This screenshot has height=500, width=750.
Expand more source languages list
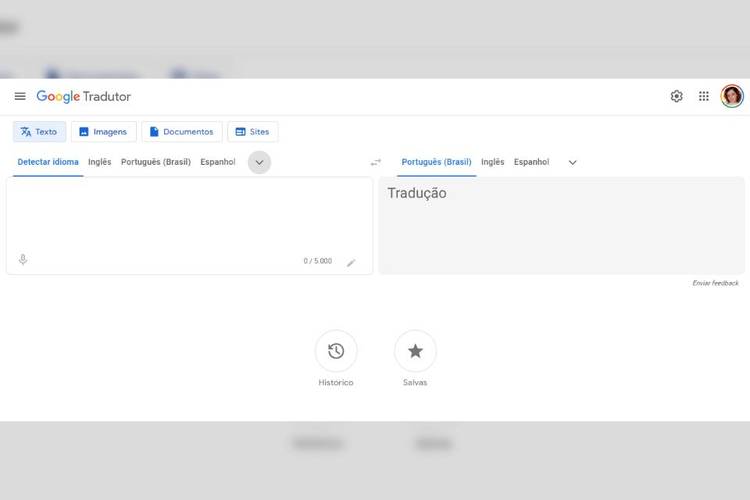point(259,162)
